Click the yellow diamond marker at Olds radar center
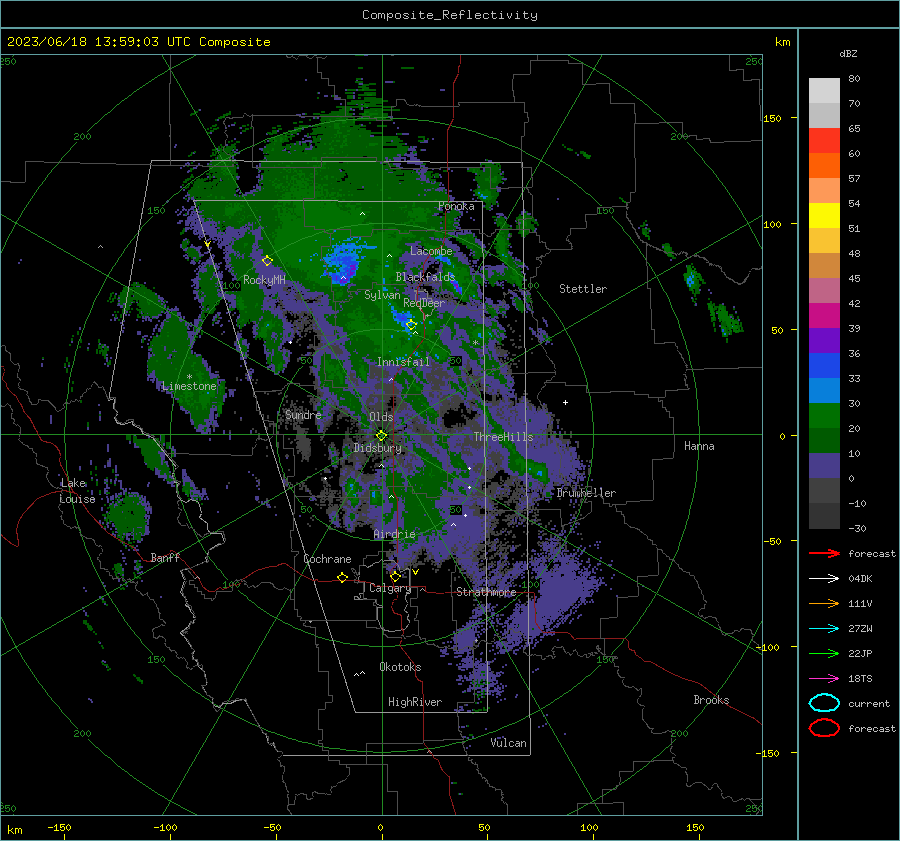Viewport: 900px width, 841px height. (x=381, y=436)
